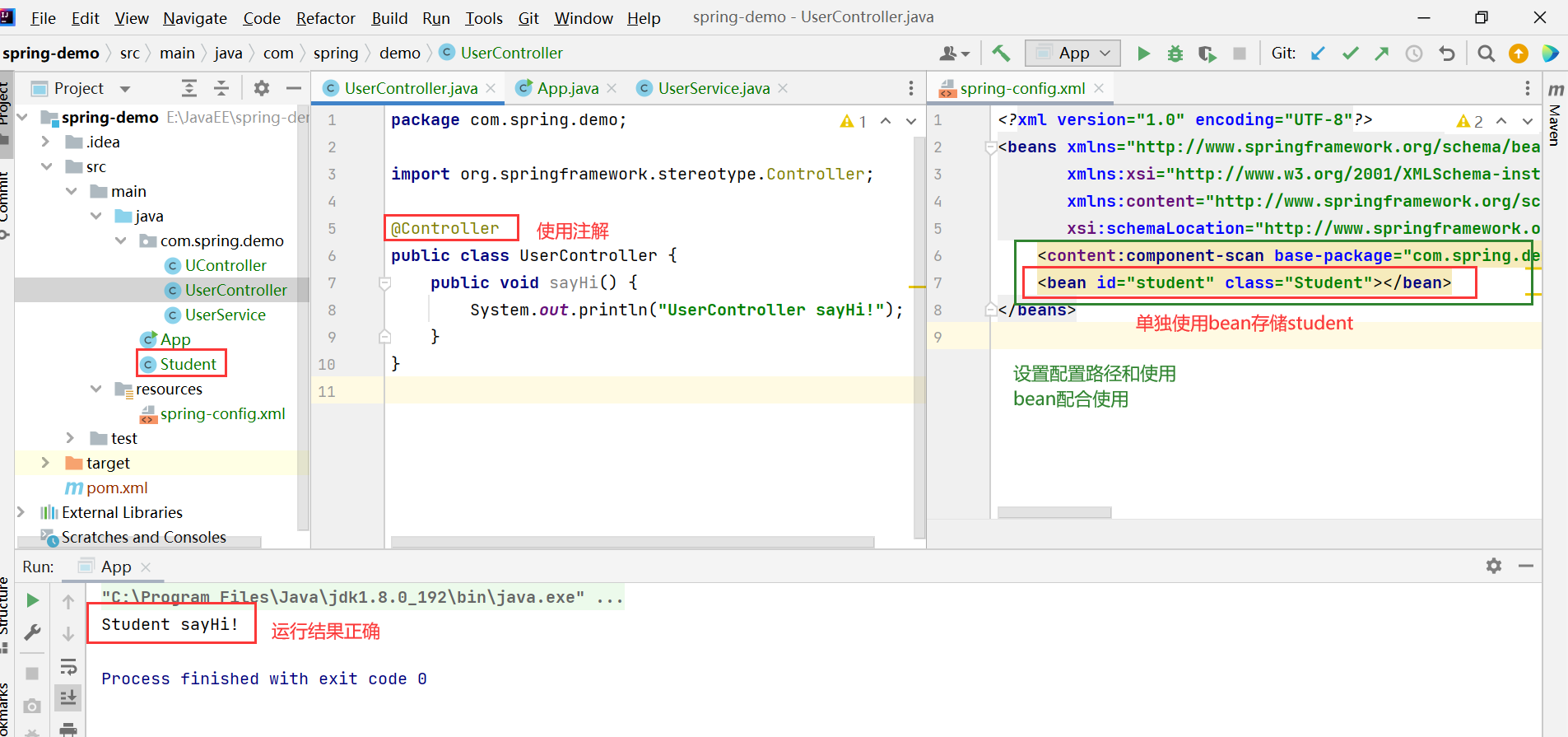The image size is (1568, 737).
Task: Update project via Git blue arrow
Action: click(x=1318, y=54)
